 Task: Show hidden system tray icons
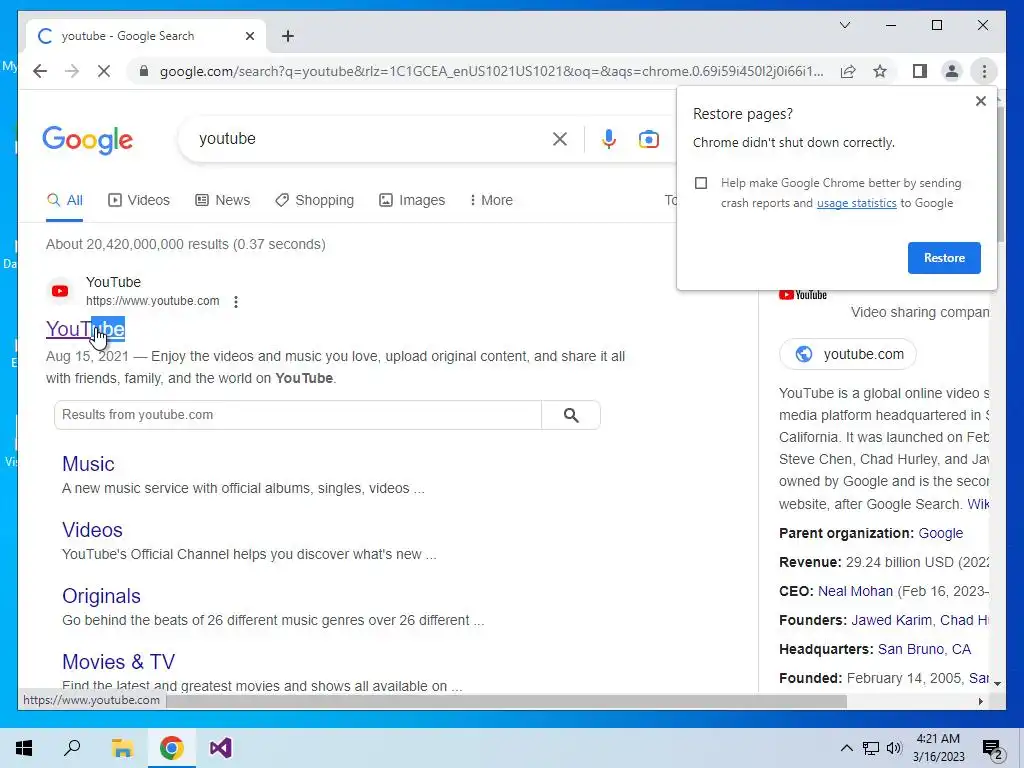pos(846,748)
